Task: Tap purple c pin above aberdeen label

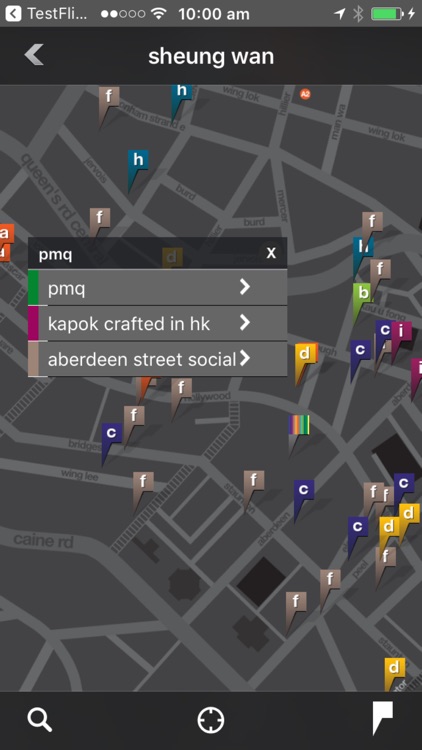Action: [x=304, y=490]
